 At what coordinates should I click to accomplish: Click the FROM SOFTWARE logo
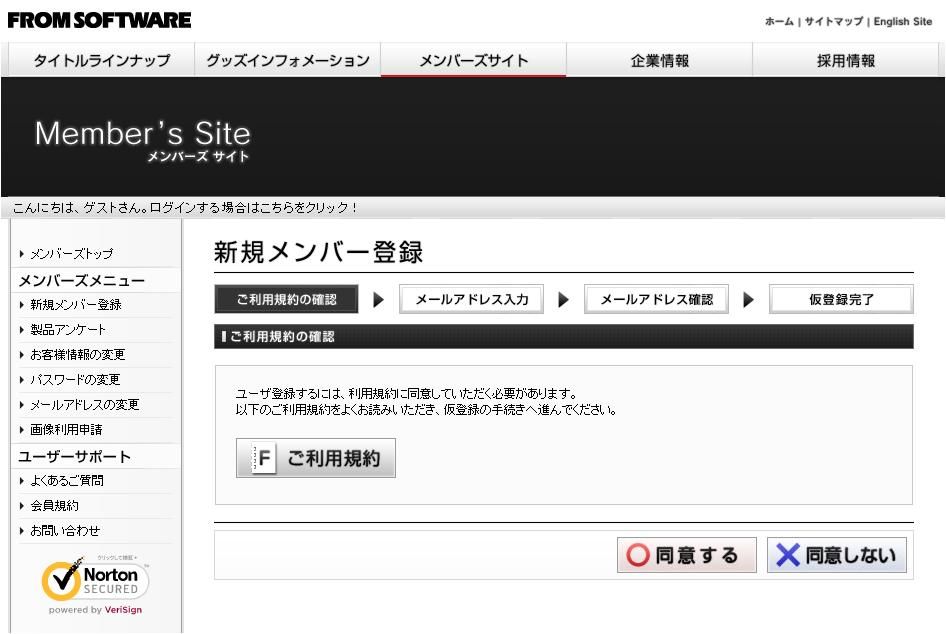click(x=99, y=20)
